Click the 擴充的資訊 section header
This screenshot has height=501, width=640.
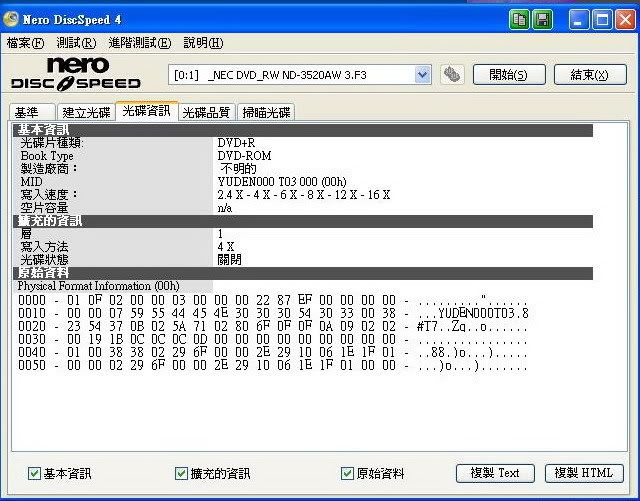(302, 221)
